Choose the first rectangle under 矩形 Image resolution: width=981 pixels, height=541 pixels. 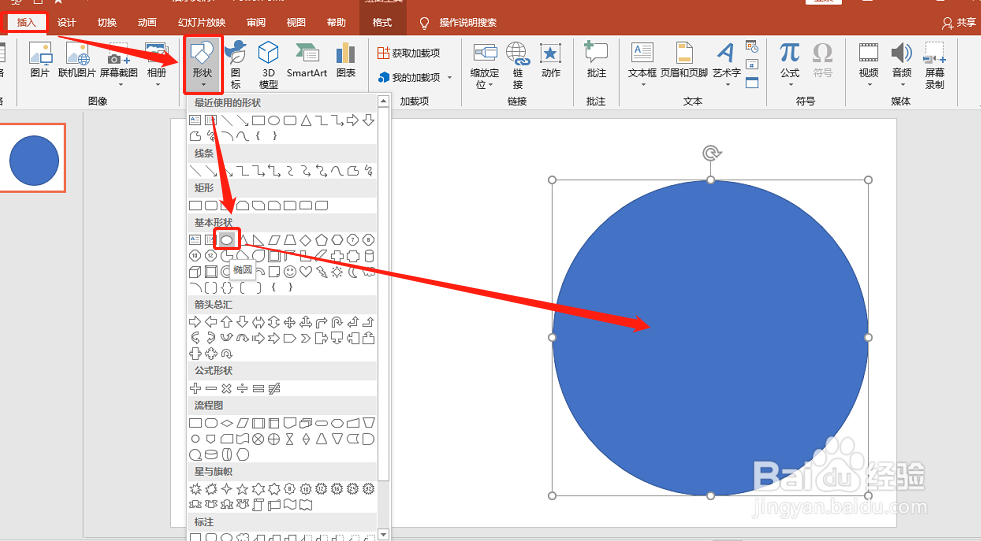pyautogui.click(x=195, y=205)
